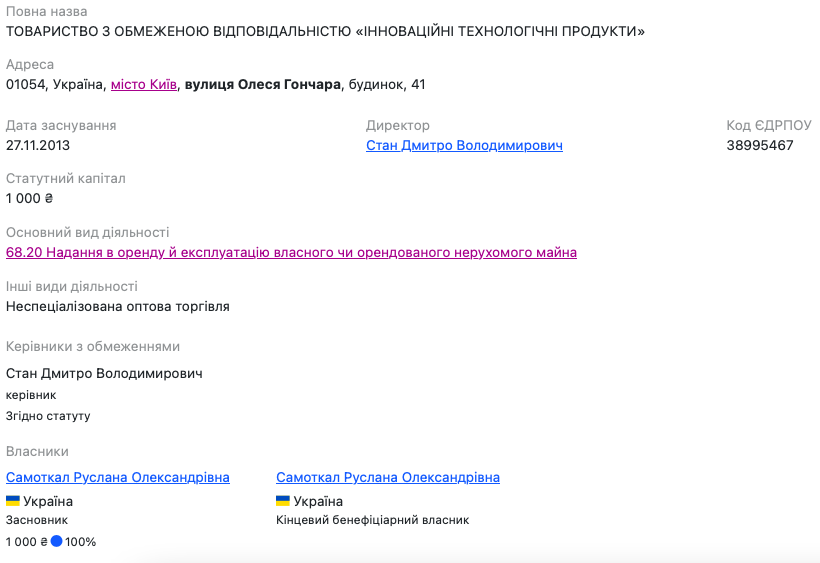
Task: Open the місто Київ address link
Action: click(x=144, y=85)
